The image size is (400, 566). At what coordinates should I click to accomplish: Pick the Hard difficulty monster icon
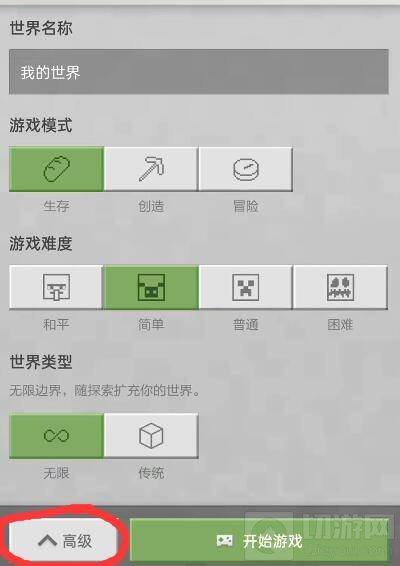pyautogui.click(x=340, y=287)
